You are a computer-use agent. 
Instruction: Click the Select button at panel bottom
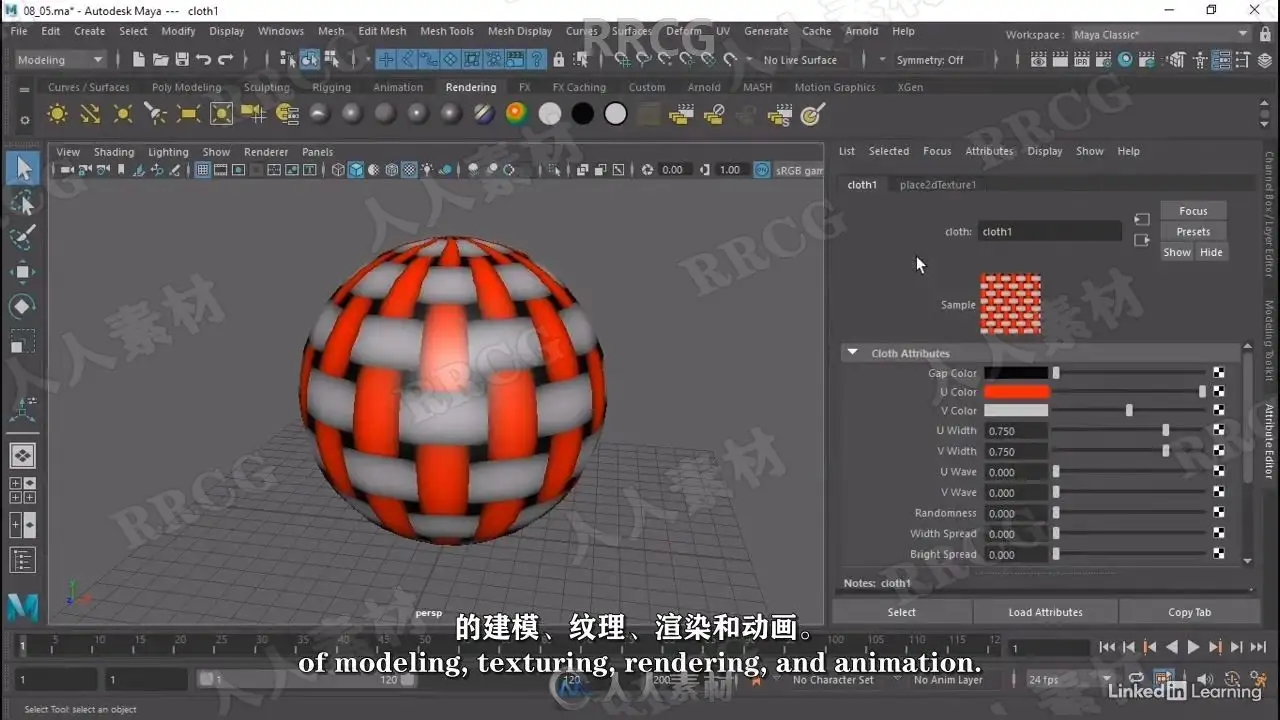tap(901, 612)
